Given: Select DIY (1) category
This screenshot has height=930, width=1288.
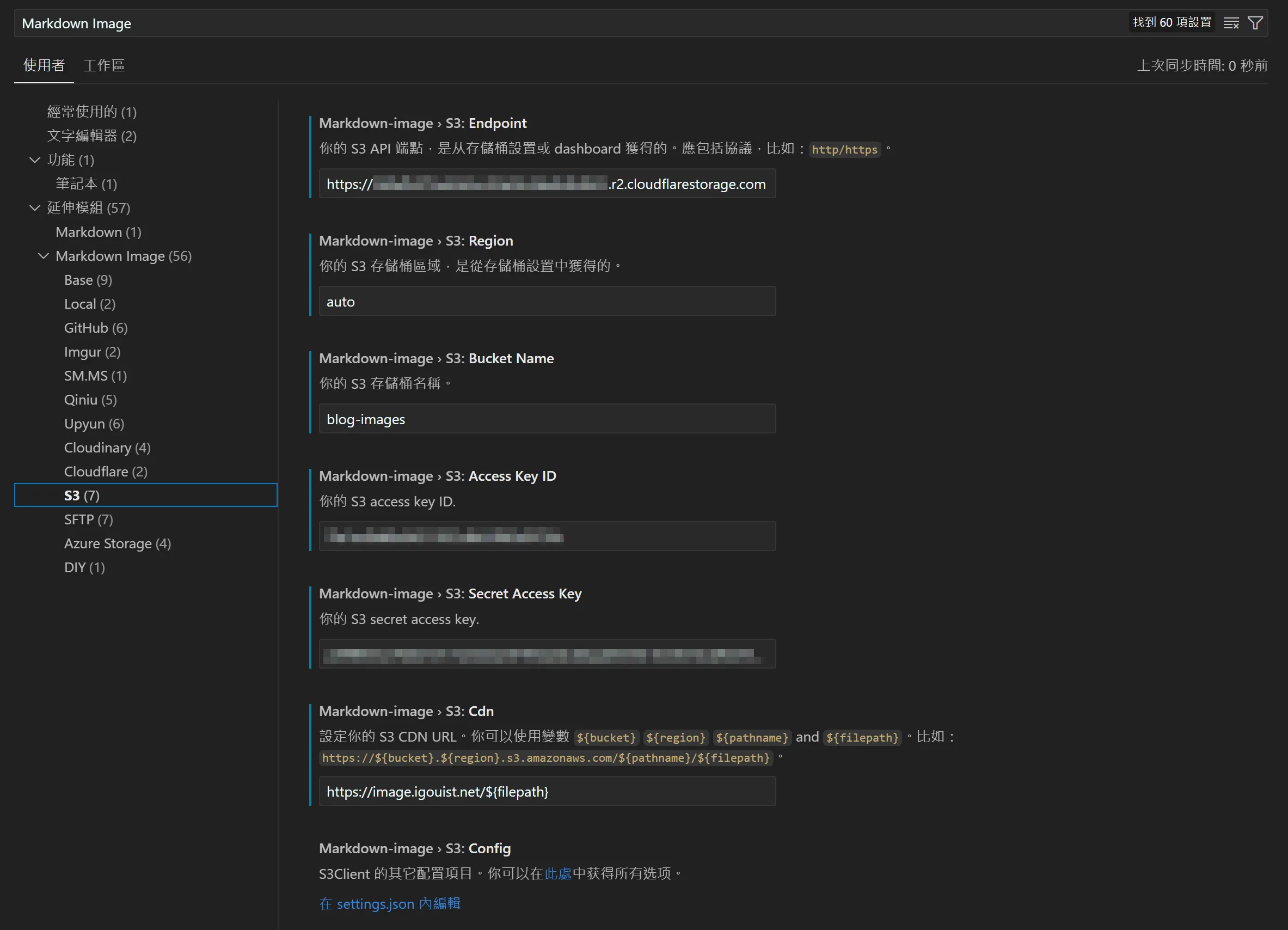Looking at the screenshot, I should [84, 567].
